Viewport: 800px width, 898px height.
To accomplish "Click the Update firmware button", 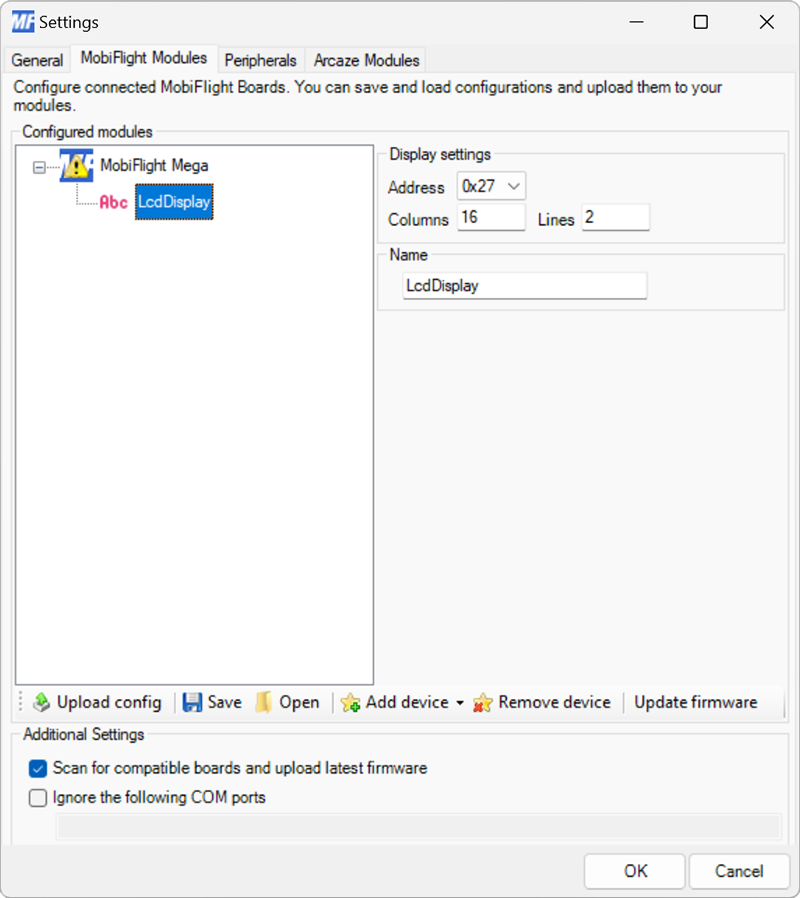I will coord(695,702).
